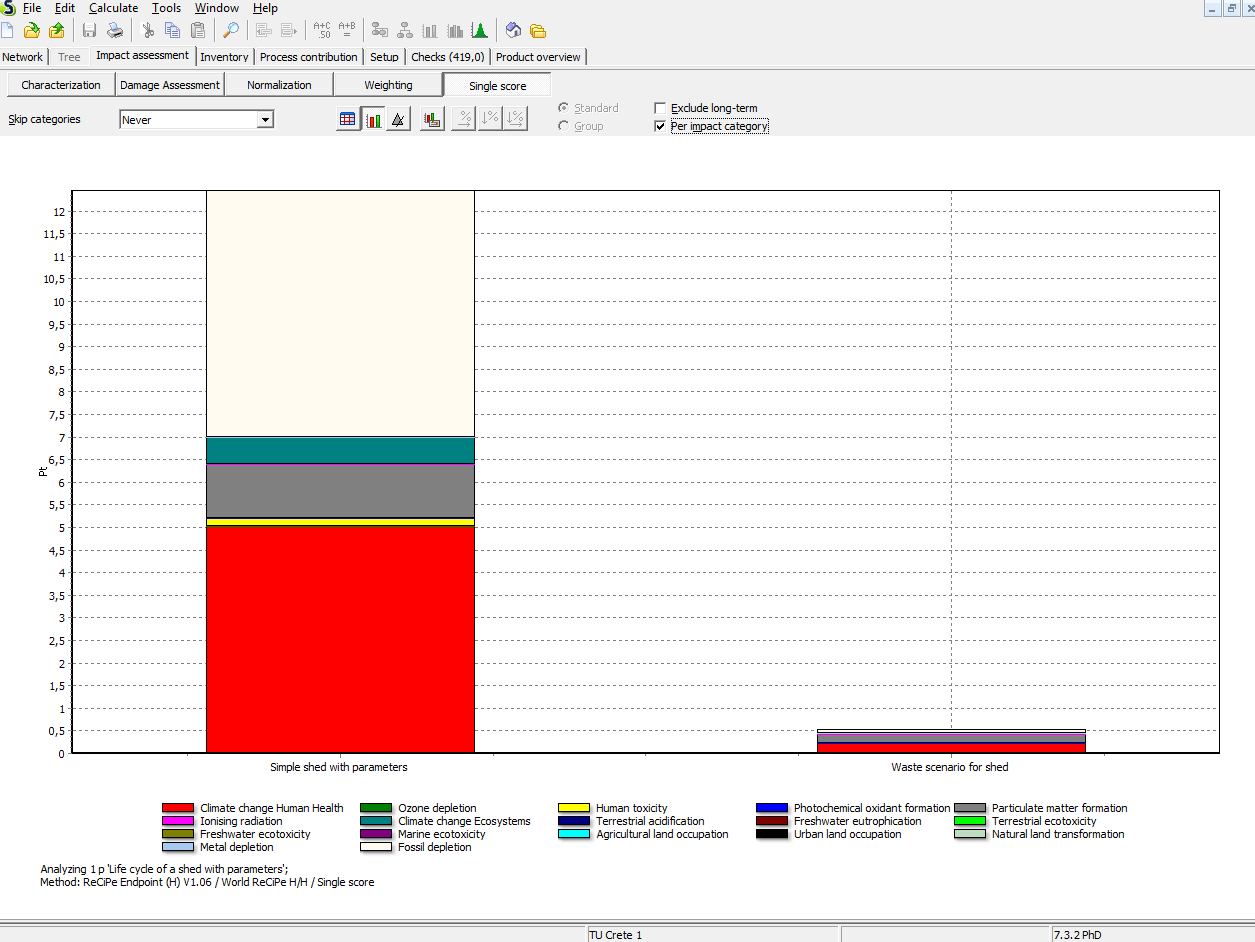The width and height of the screenshot is (1255, 942).
Task: Create a new document with the blank page icon
Action: (x=7, y=31)
